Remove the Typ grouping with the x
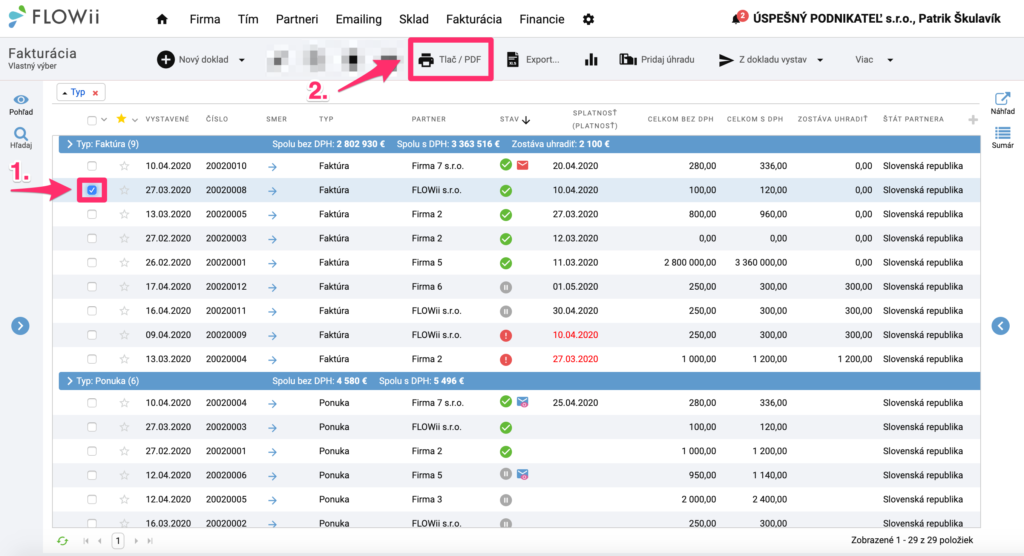Screen dimensions: 1024x556 [95, 93]
